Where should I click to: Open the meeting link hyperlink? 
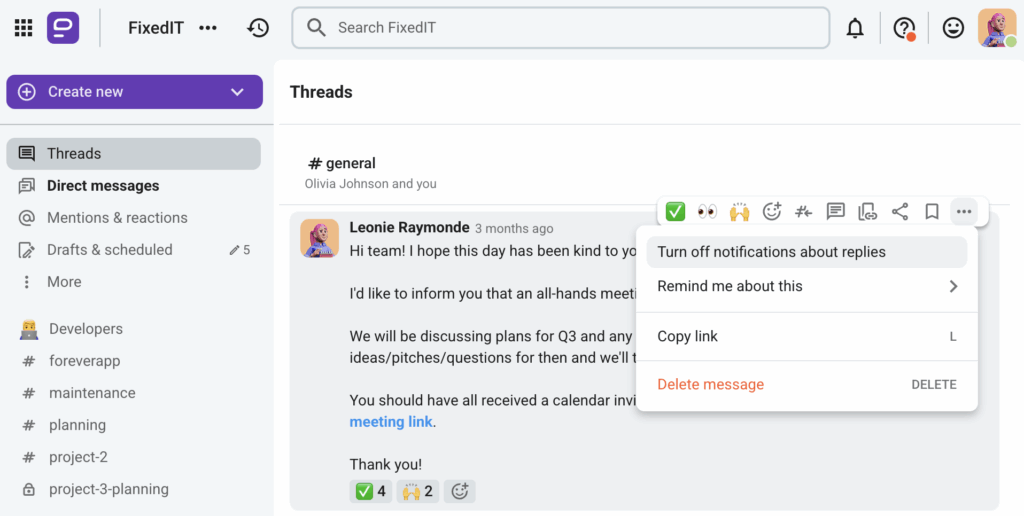[x=391, y=422]
